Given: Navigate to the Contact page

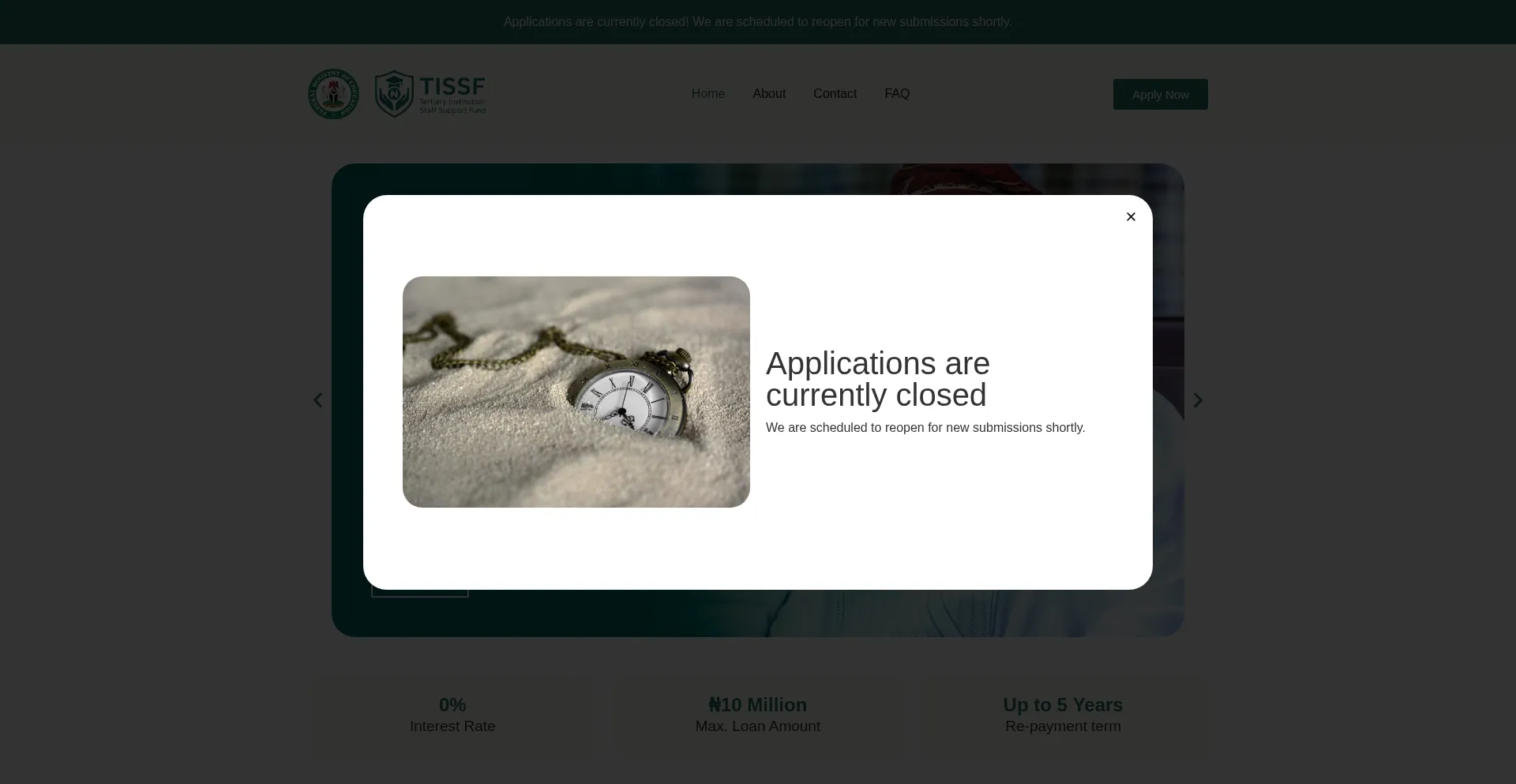Looking at the screenshot, I should click(x=835, y=94).
